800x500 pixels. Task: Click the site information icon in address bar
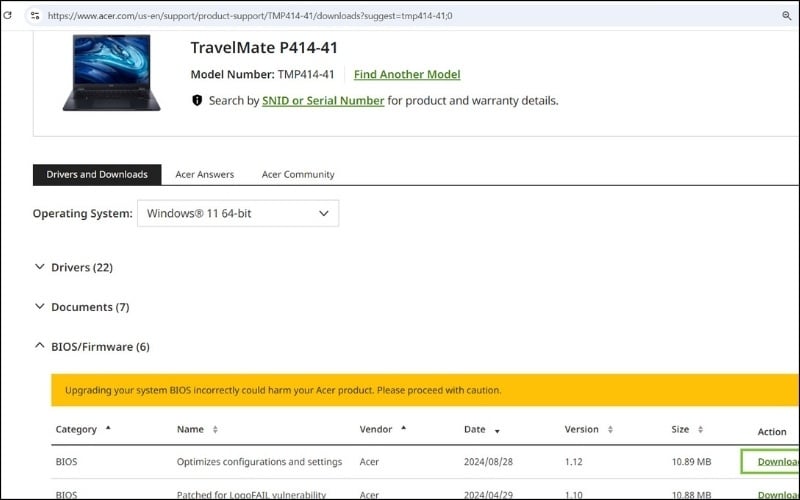pyautogui.click(x=35, y=15)
